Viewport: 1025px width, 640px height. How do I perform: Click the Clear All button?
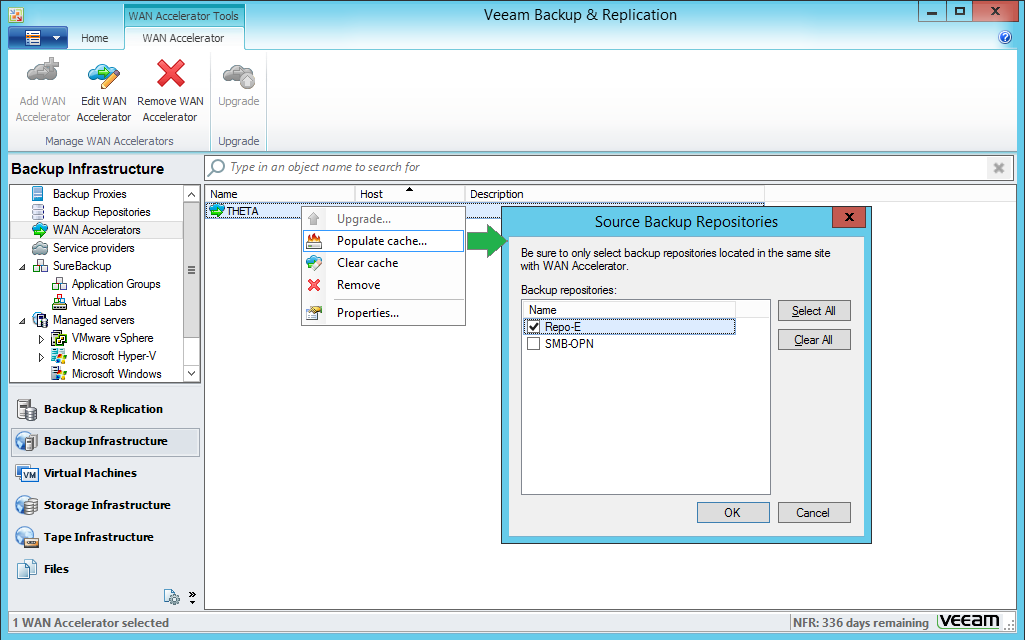[x=814, y=340]
